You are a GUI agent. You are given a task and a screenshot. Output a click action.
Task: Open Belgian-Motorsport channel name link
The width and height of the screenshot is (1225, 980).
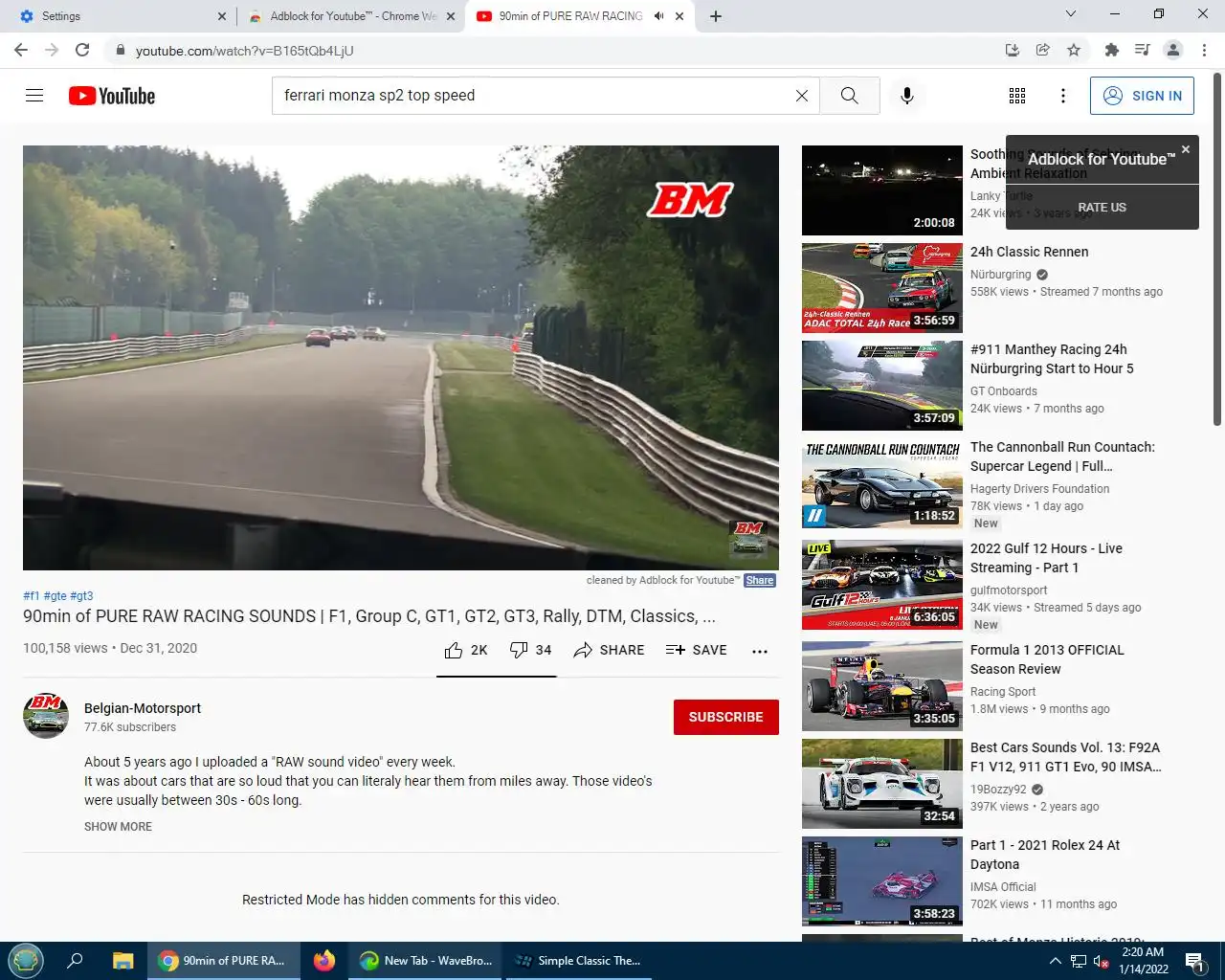pyautogui.click(x=143, y=708)
